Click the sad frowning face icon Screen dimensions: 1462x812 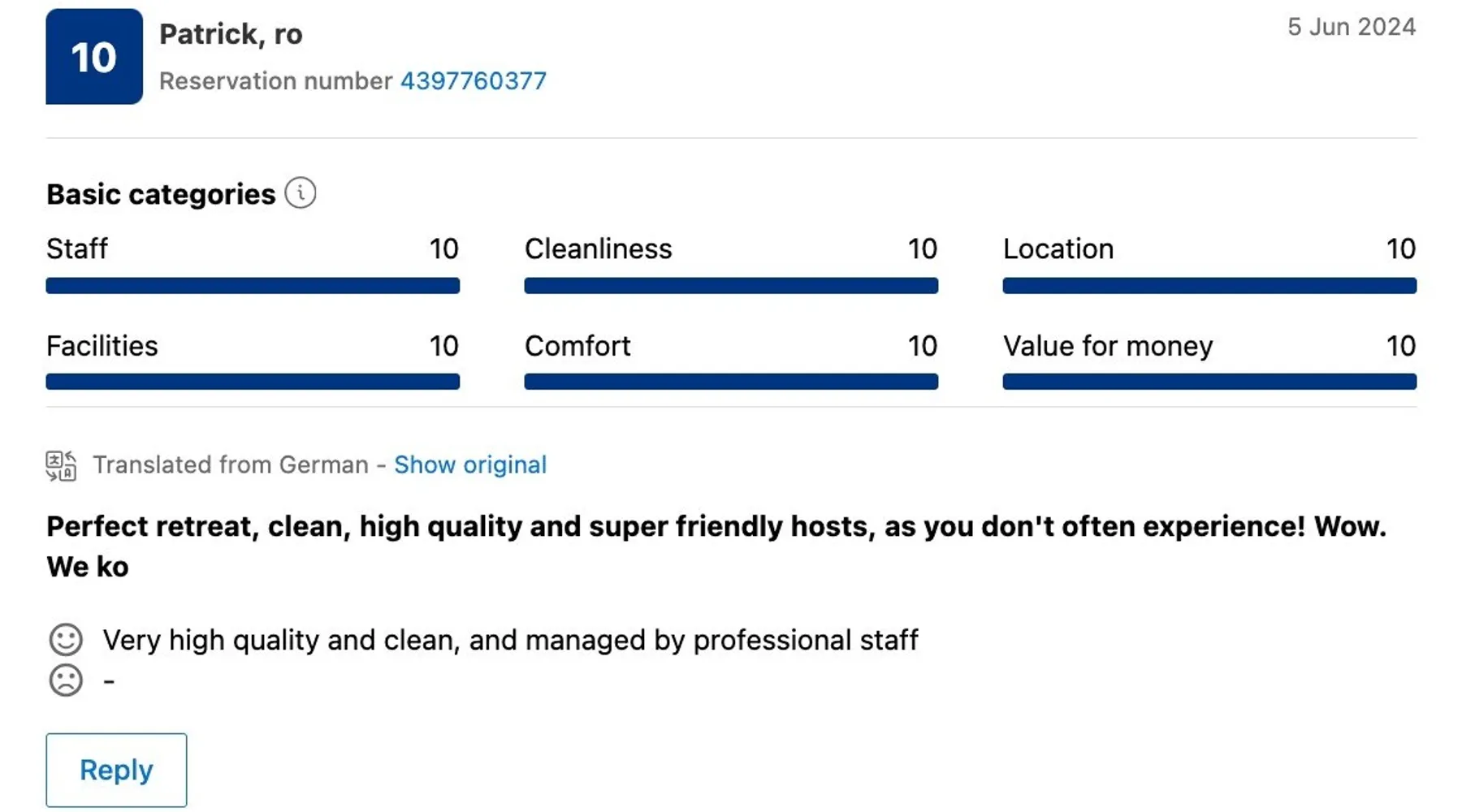[x=66, y=680]
